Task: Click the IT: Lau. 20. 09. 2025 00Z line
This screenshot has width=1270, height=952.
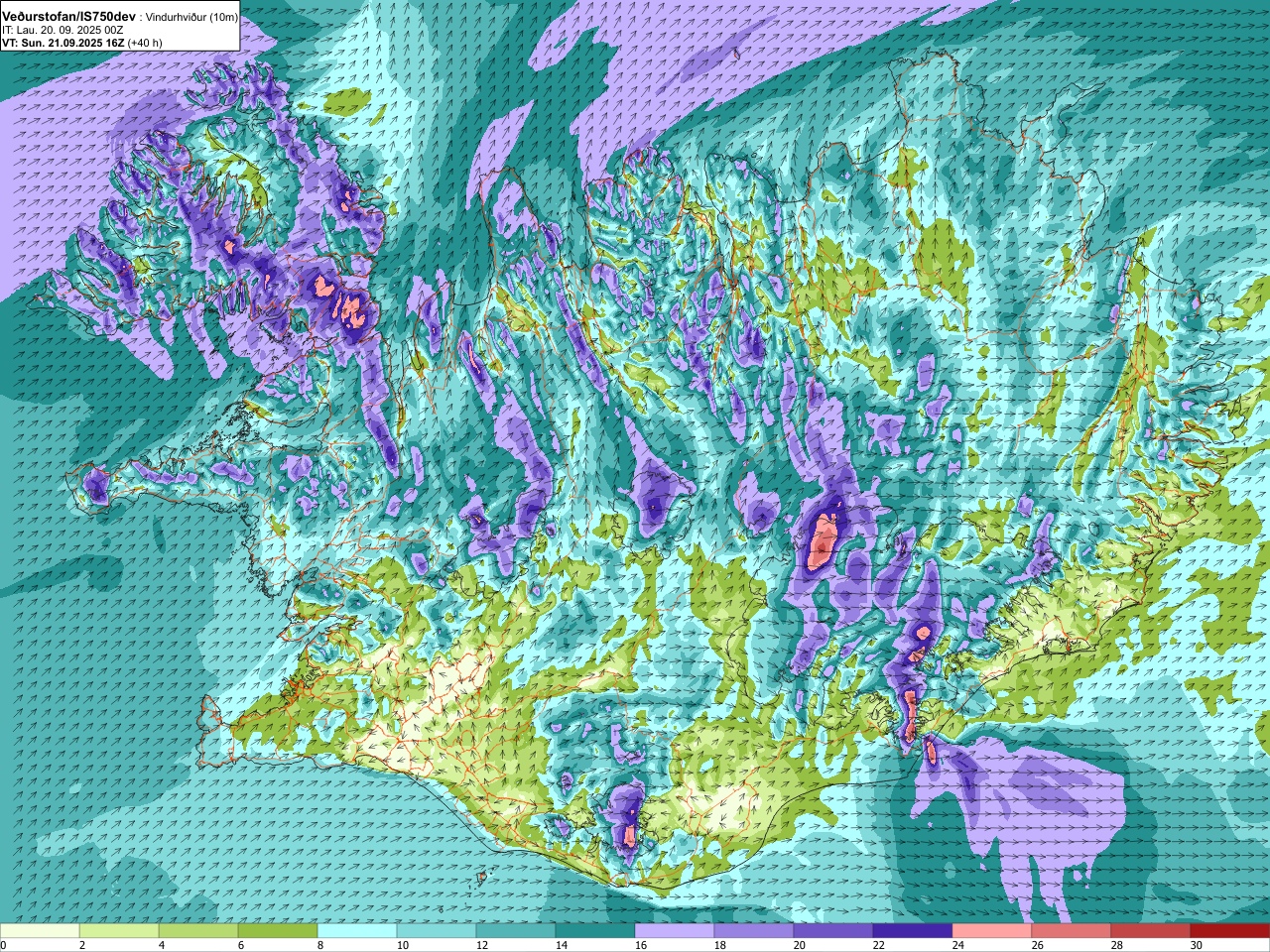Action: (x=63, y=31)
